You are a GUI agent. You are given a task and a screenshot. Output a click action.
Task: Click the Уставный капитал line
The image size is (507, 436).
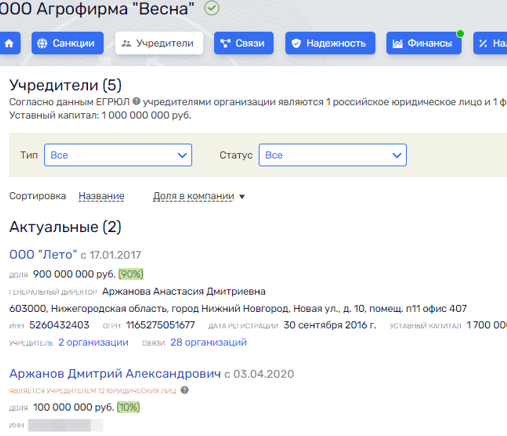(100, 115)
